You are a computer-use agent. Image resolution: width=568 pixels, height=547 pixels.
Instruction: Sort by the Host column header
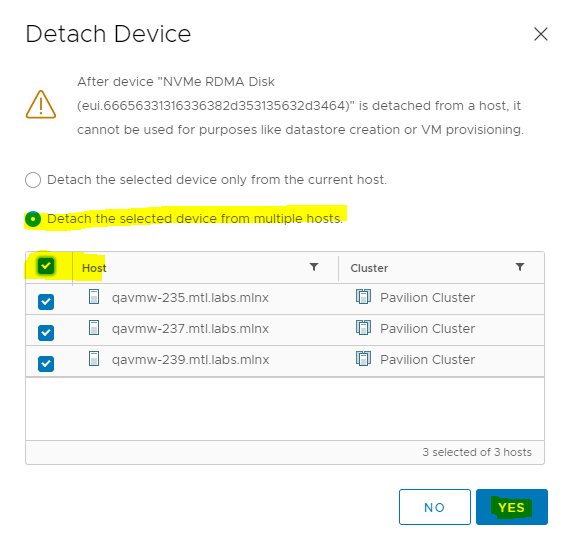94,268
